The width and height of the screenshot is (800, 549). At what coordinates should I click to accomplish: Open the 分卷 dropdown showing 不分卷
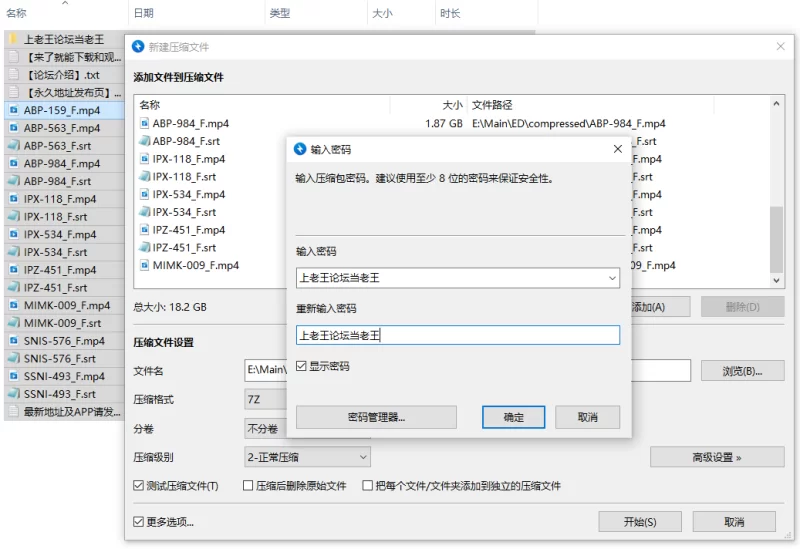265,429
